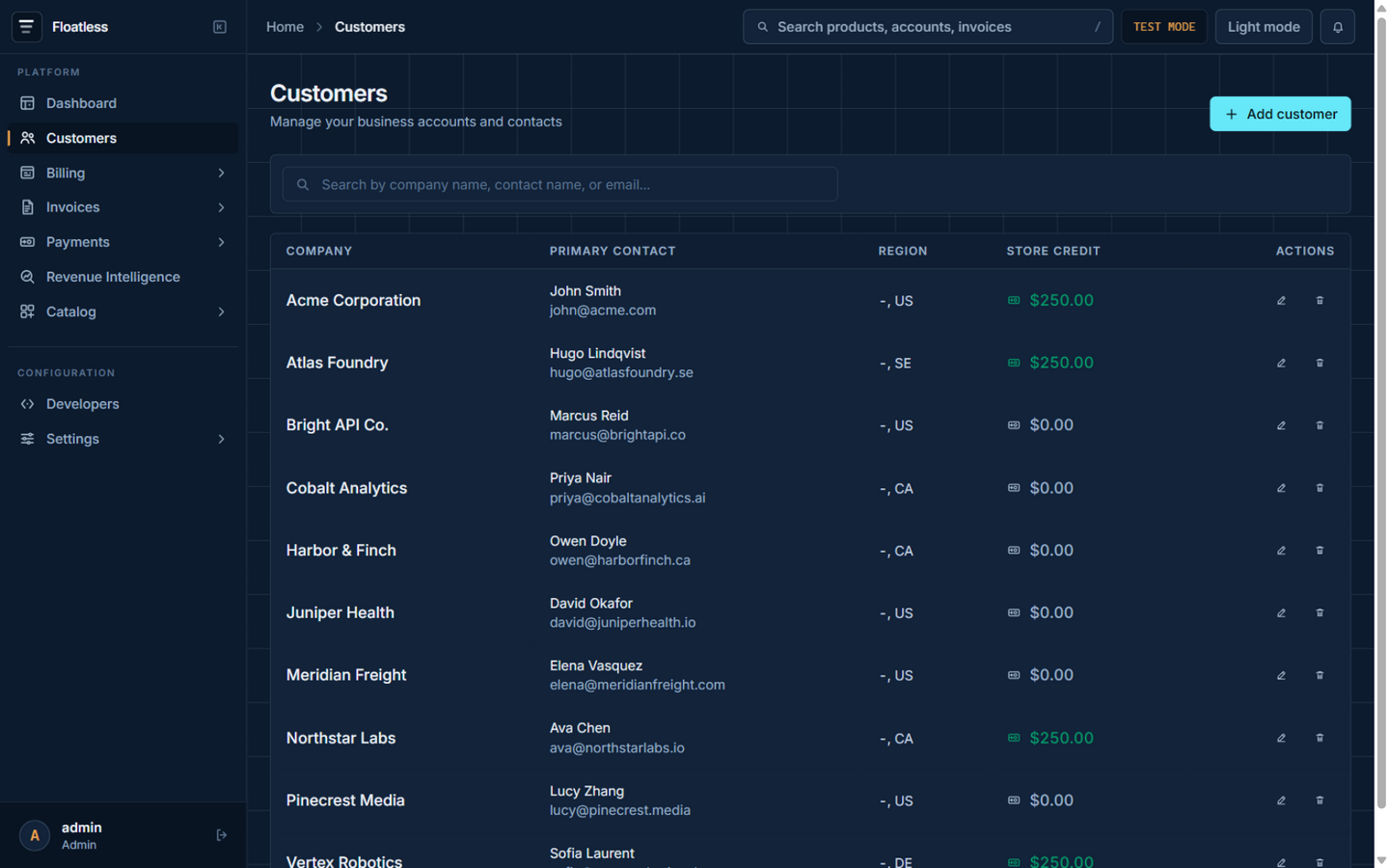Edit Acme Corporation with pencil icon
The image size is (1389, 868).
click(1281, 301)
